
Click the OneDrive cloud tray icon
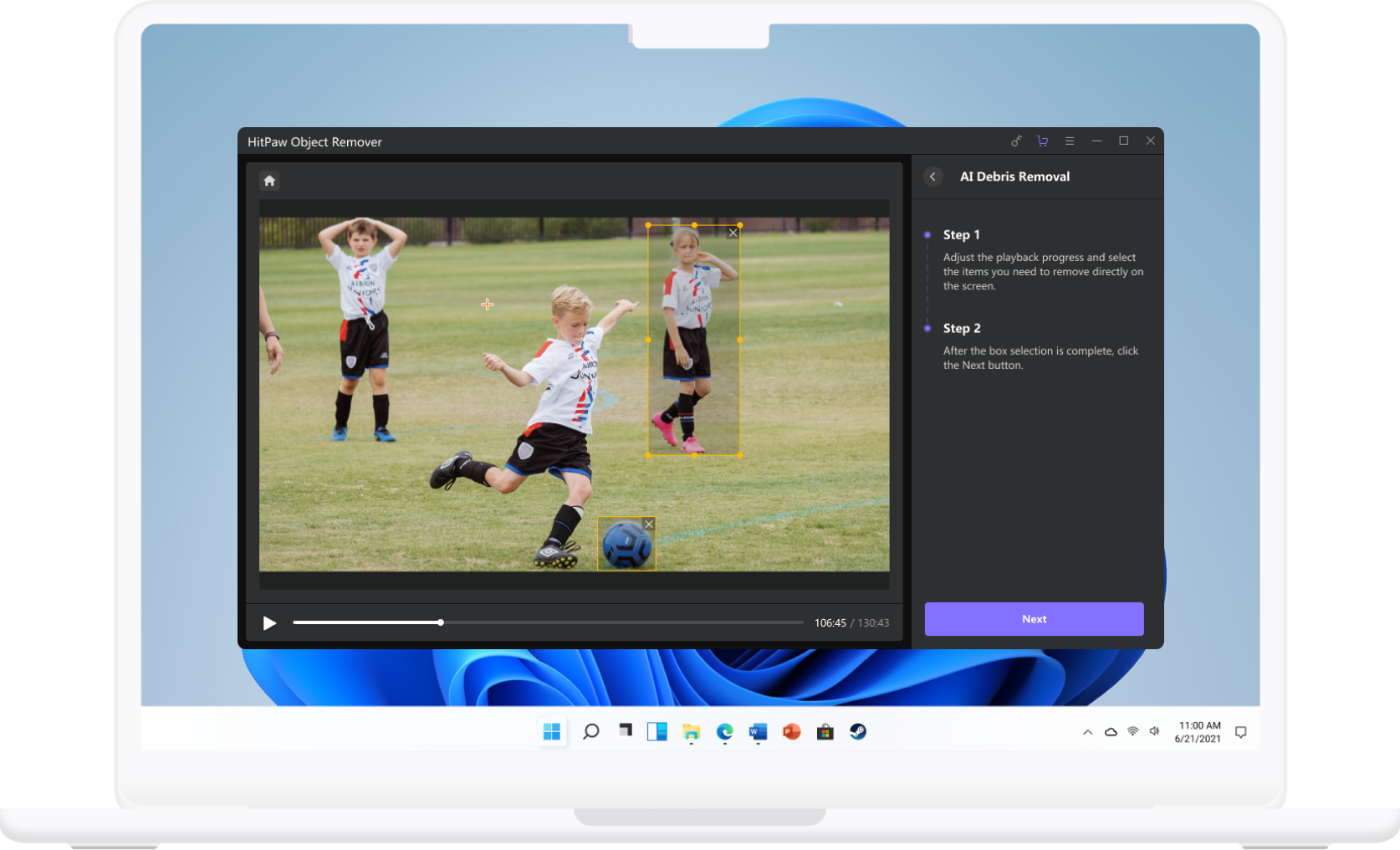point(1111,732)
